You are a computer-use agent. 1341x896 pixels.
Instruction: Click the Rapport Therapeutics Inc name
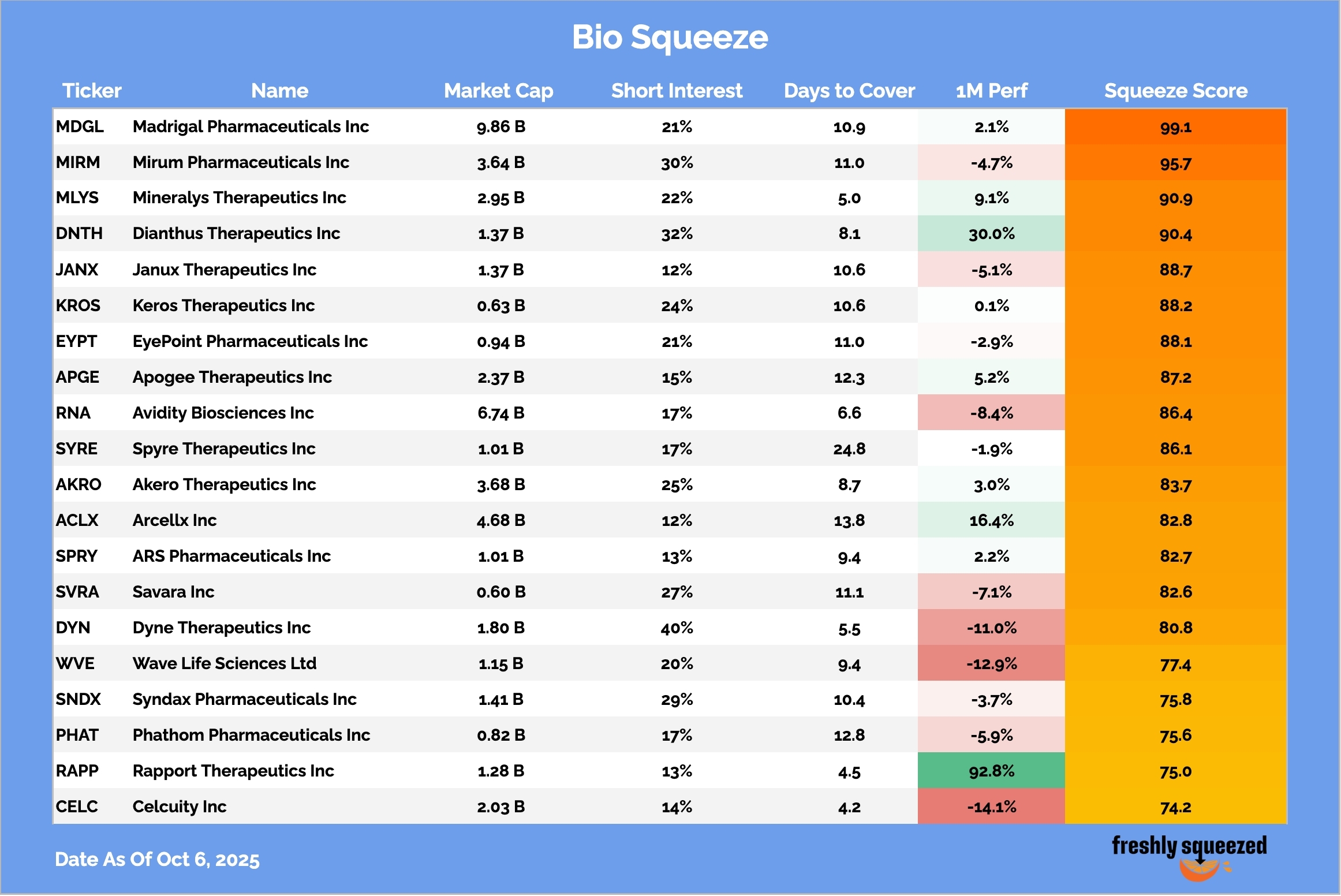tap(233, 771)
